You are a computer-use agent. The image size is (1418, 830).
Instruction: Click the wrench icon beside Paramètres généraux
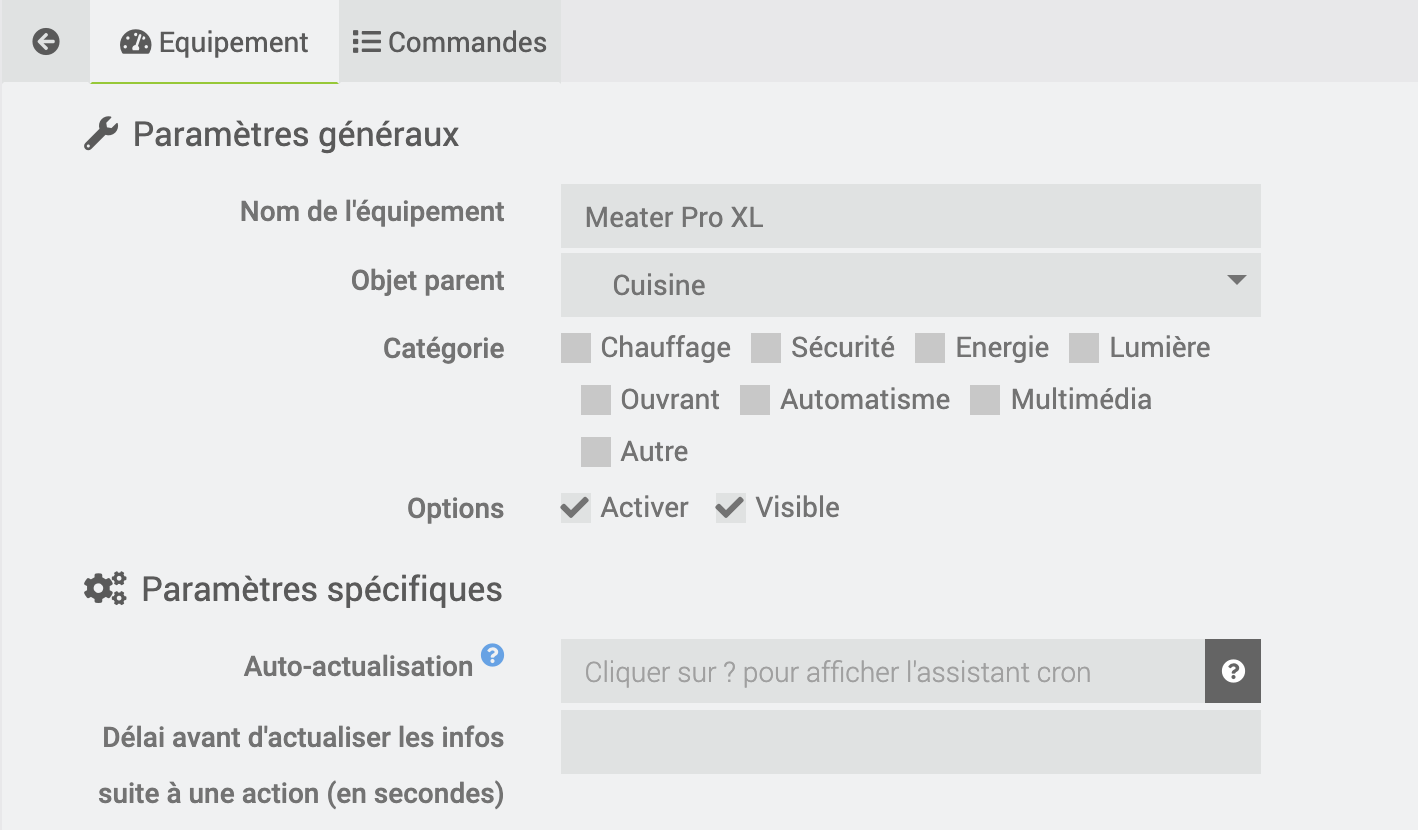103,131
